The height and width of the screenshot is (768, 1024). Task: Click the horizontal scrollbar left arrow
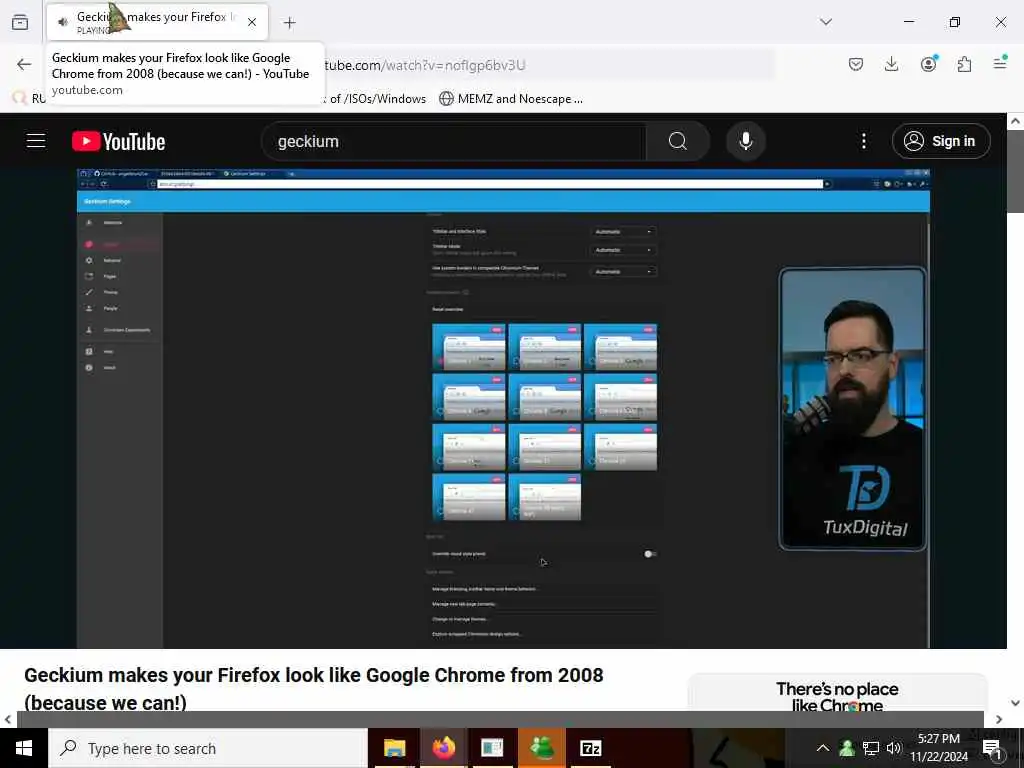[x=8, y=720]
